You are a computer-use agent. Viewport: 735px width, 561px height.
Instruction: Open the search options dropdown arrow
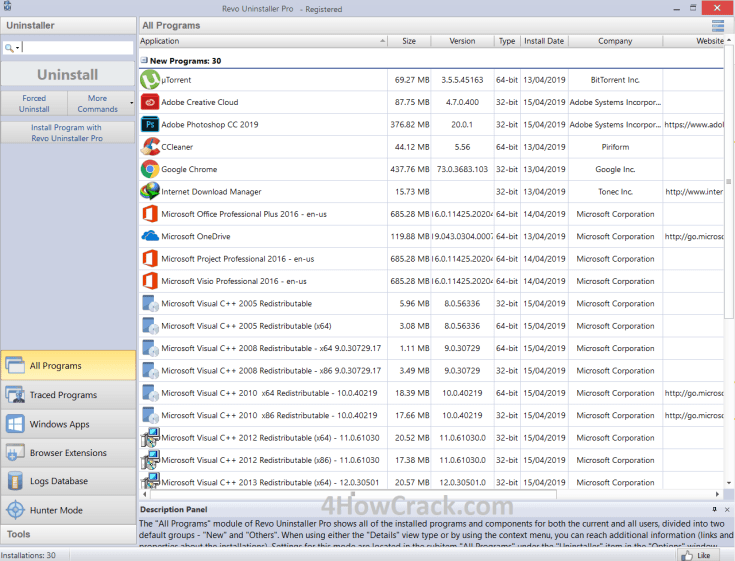click(x=17, y=48)
